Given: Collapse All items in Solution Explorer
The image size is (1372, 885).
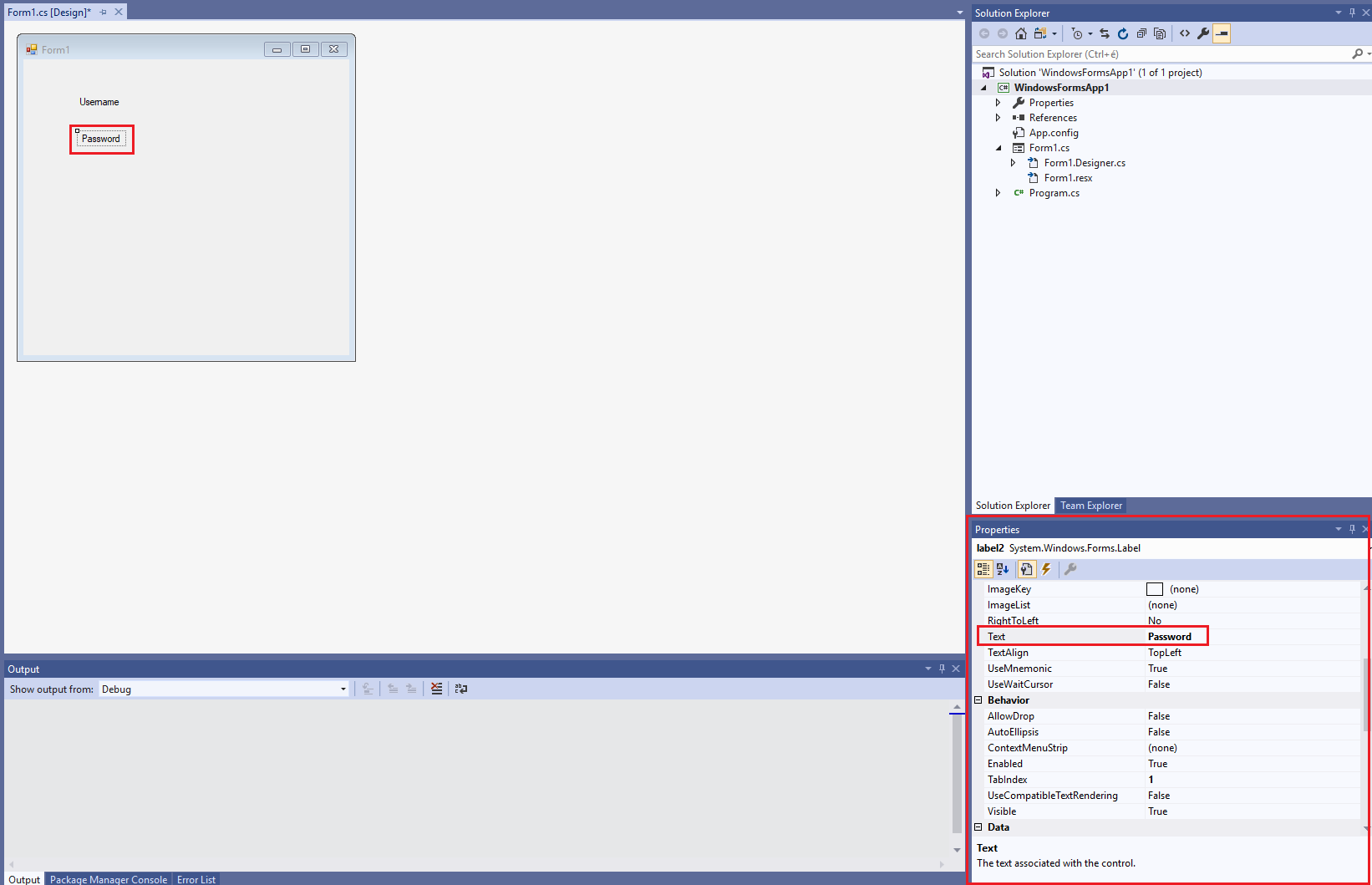Looking at the screenshot, I should coord(1141,33).
